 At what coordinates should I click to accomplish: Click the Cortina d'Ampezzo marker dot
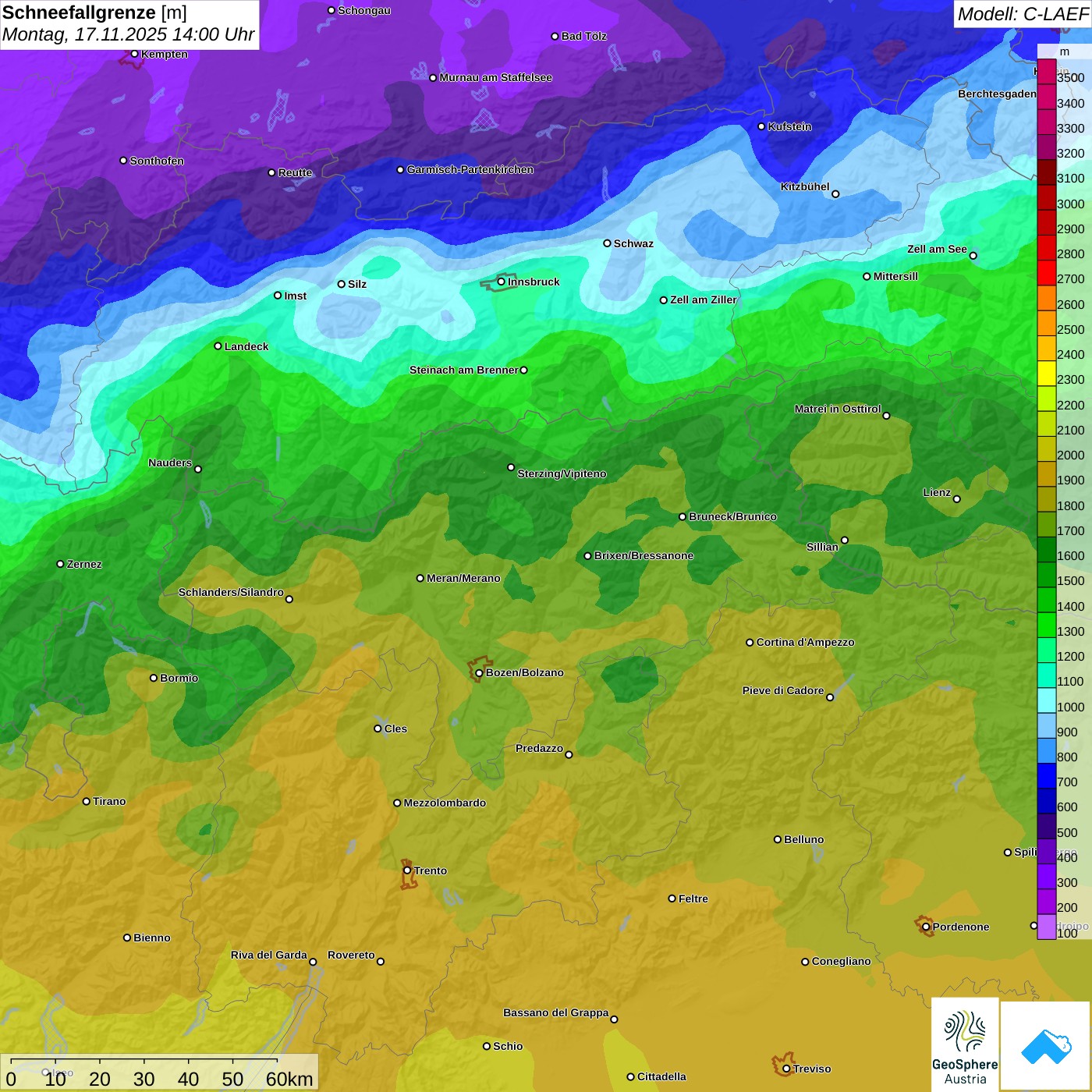point(750,643)
